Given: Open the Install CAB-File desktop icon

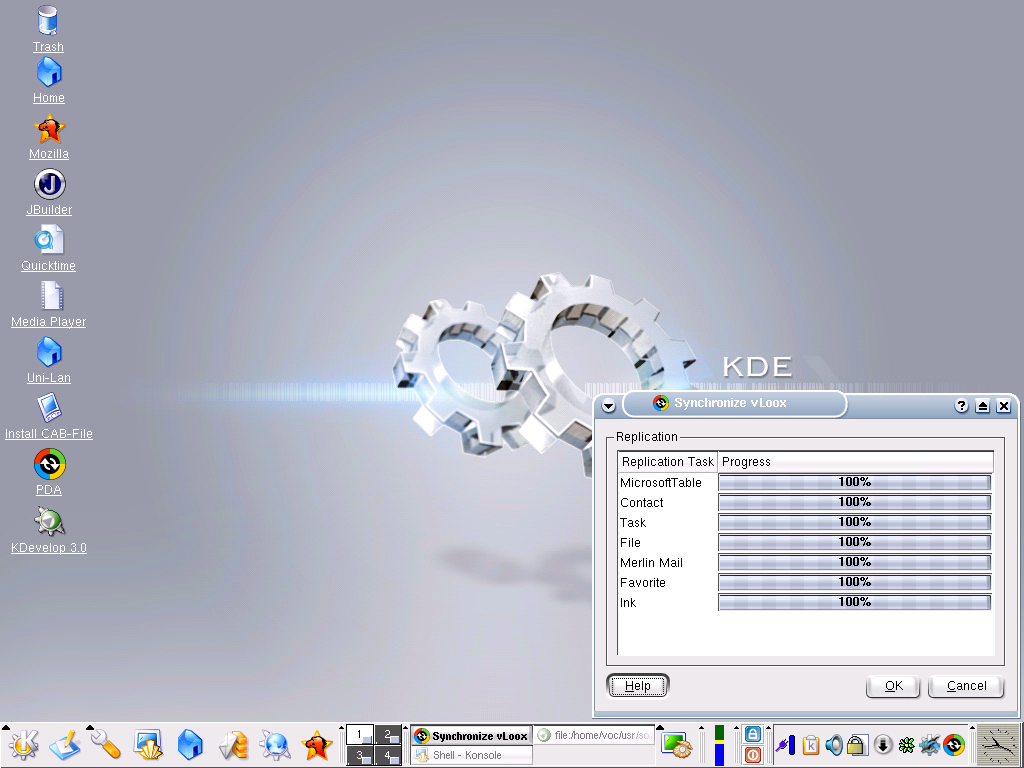Looking at the screenshot, I should 48,417.
